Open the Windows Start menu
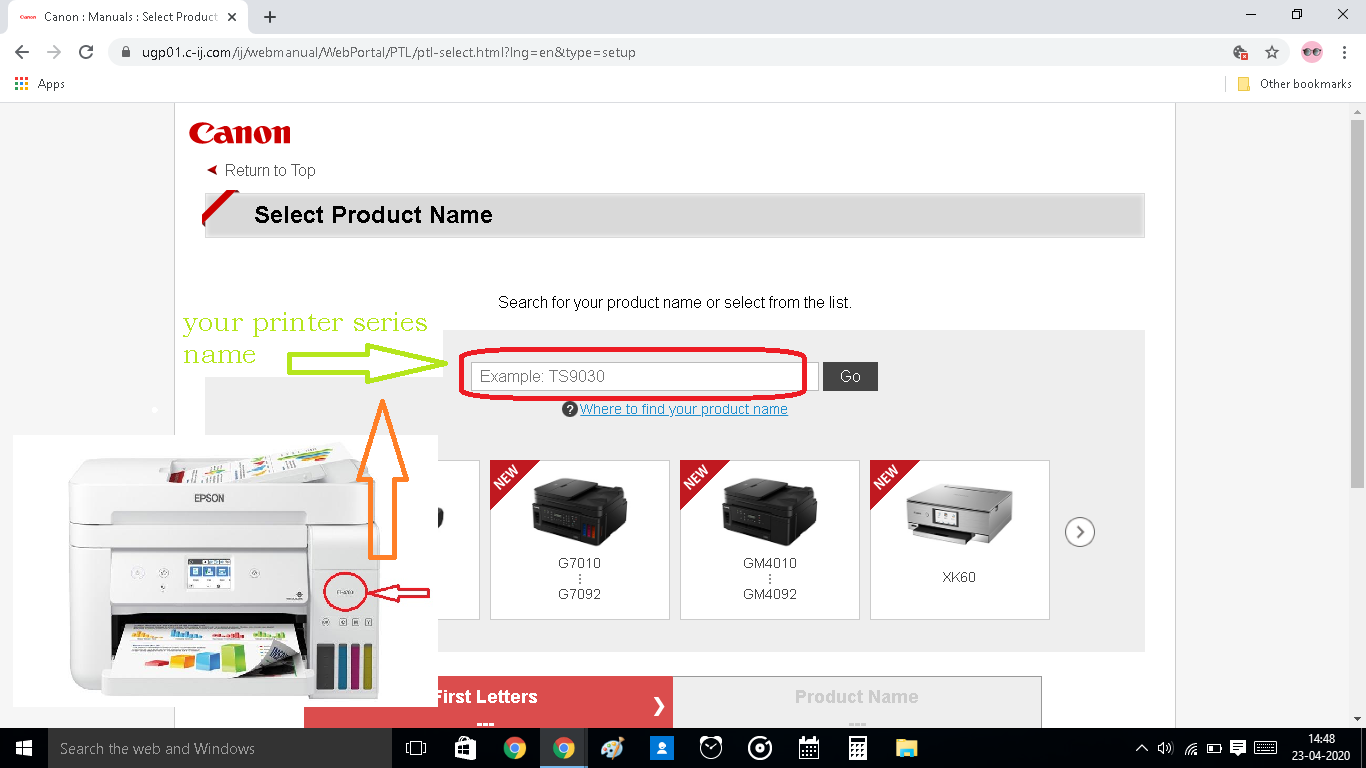1366x768 pixels. [24, 748]
